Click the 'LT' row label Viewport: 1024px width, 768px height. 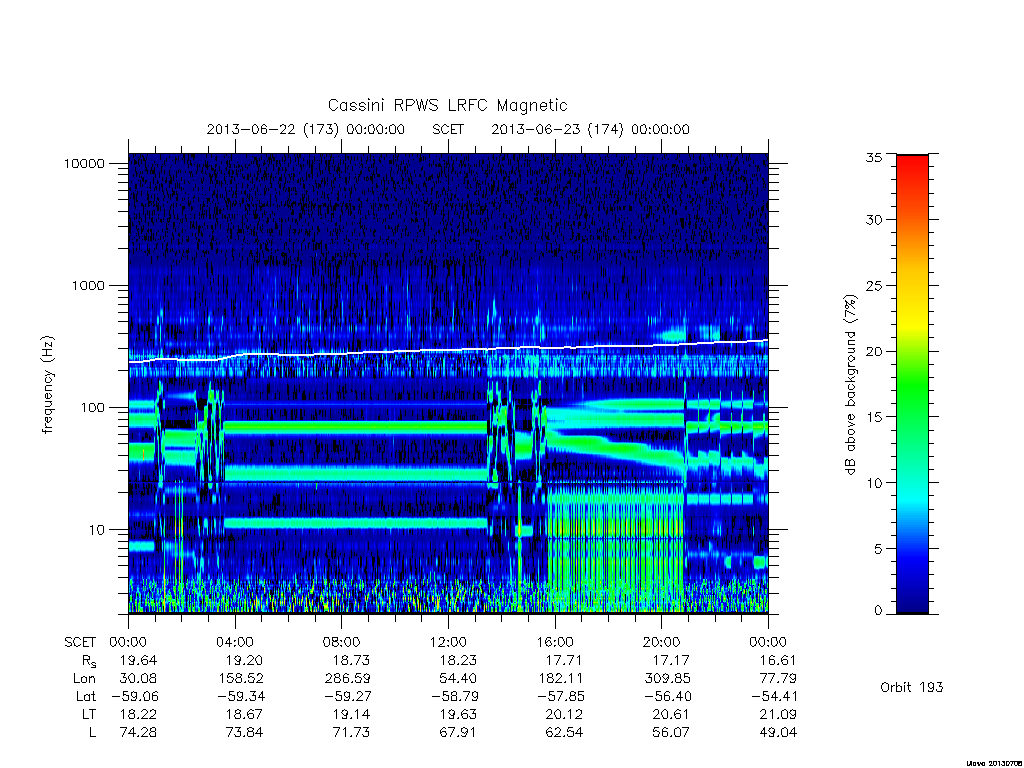tap(89, 714)
